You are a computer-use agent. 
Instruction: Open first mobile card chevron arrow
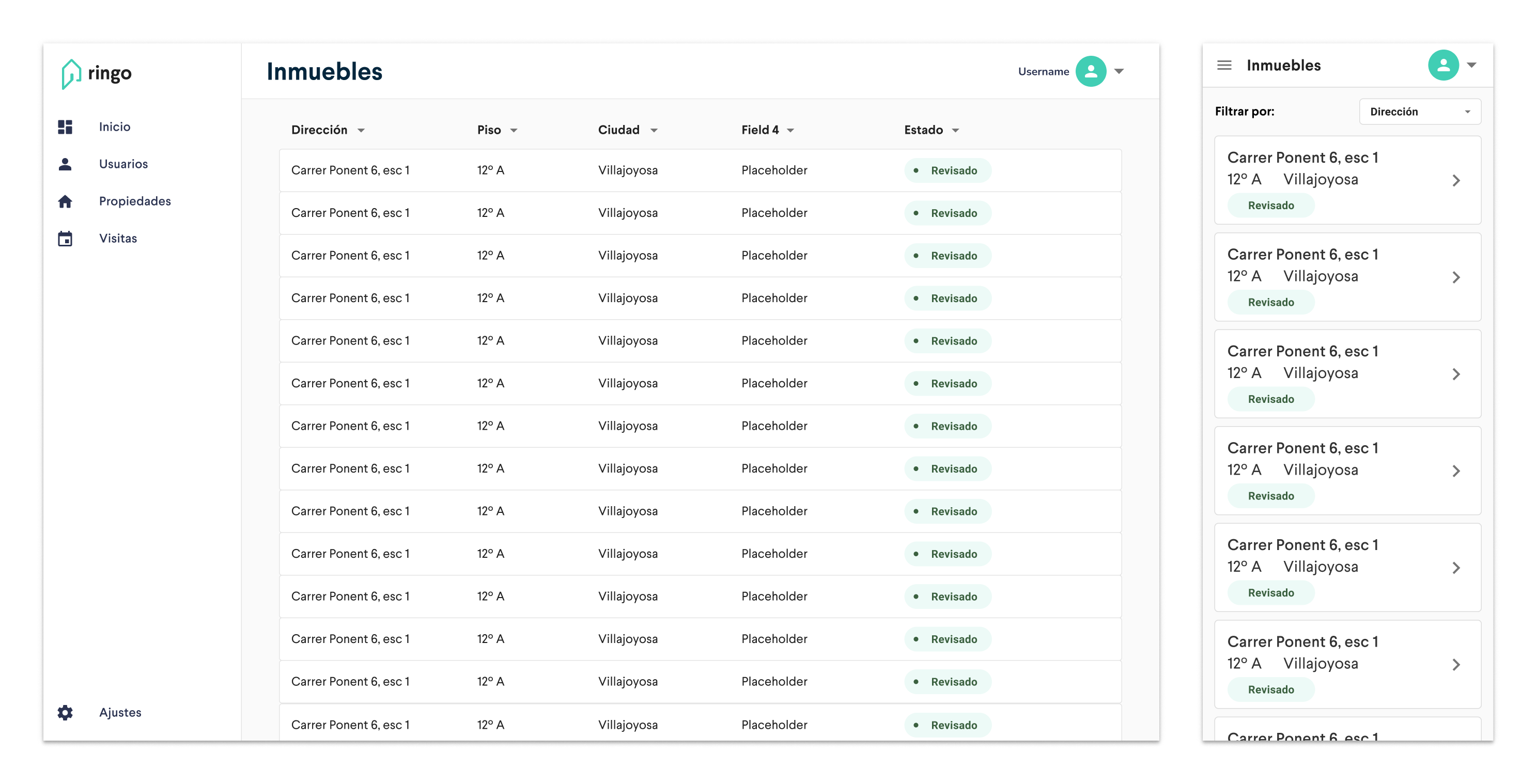tap(1456, 180)
